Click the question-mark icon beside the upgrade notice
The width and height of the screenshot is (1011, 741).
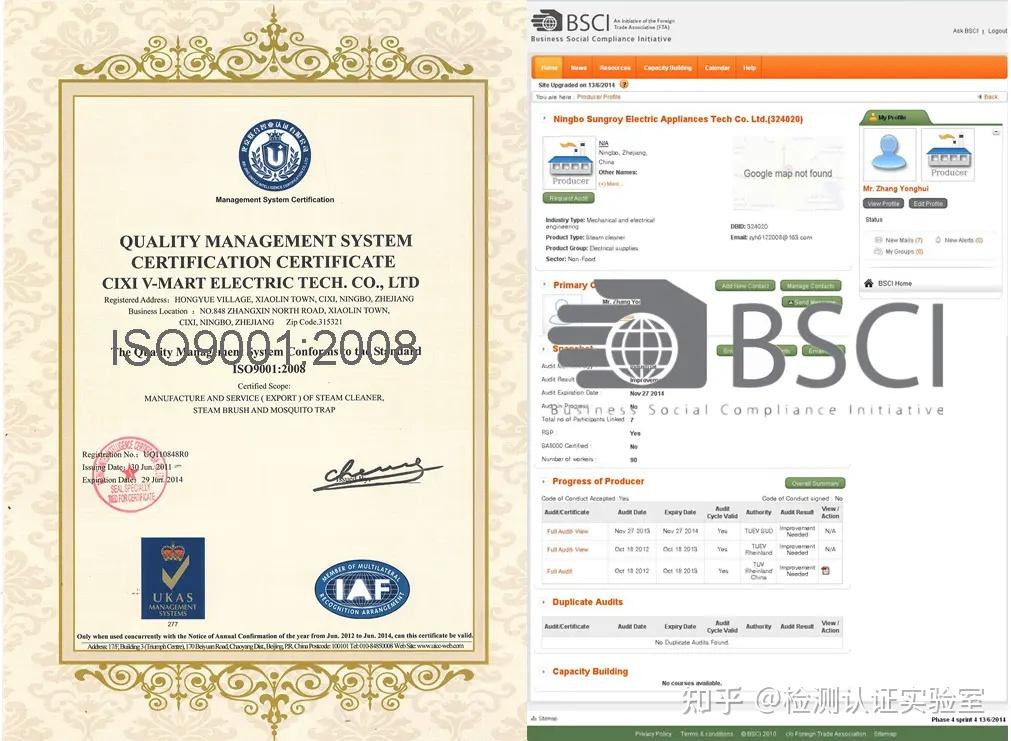click(625, 86)
